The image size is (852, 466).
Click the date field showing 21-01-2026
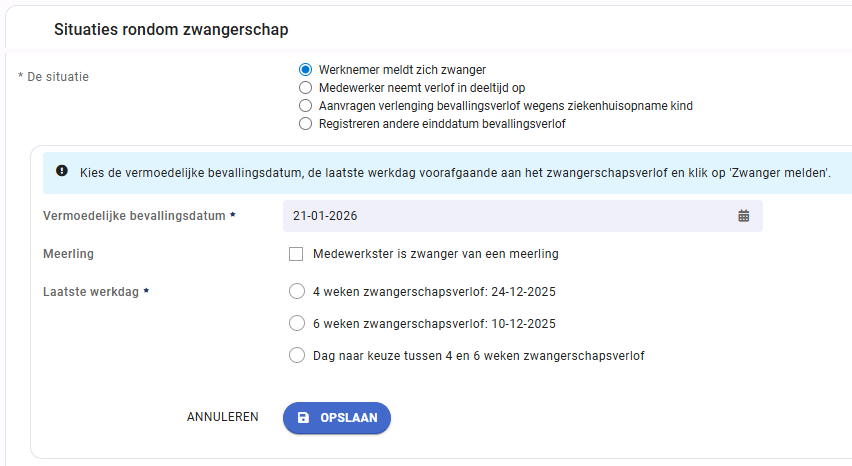tap(523, 216)
